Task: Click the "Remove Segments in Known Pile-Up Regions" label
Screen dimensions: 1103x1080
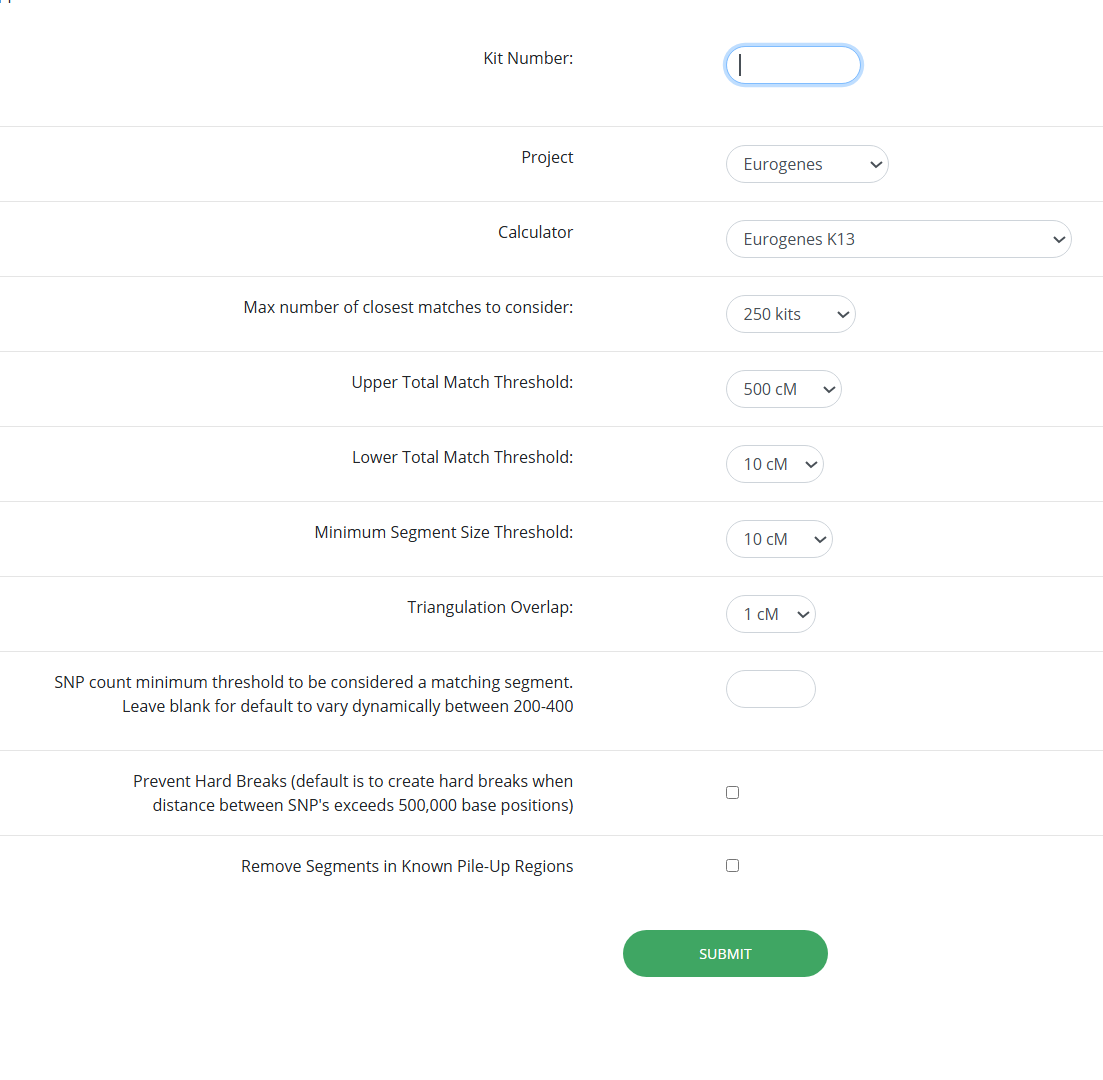Action: coord(407,866)
